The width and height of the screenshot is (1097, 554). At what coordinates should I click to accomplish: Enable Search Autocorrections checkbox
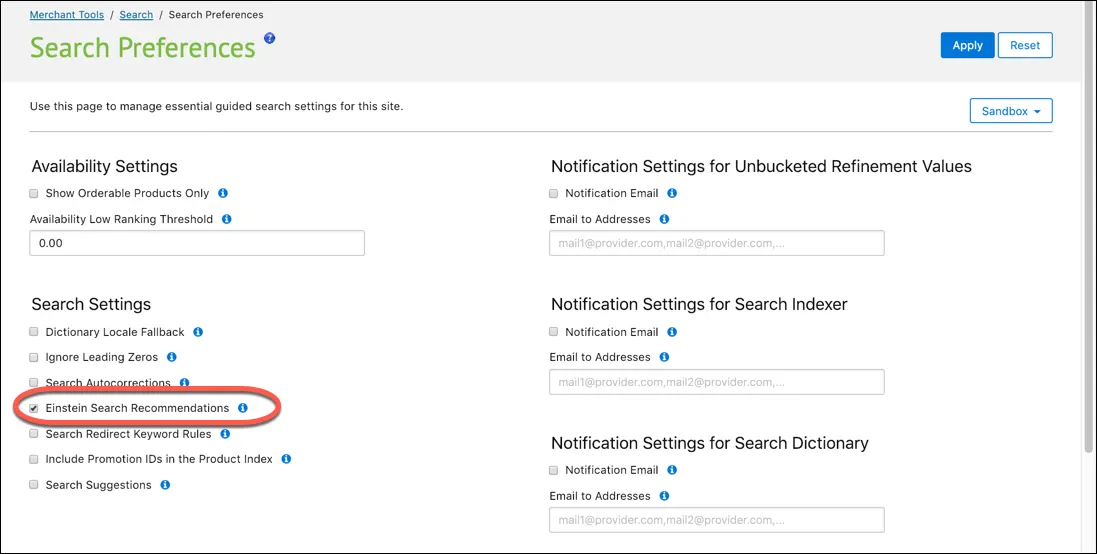point(34,383)
